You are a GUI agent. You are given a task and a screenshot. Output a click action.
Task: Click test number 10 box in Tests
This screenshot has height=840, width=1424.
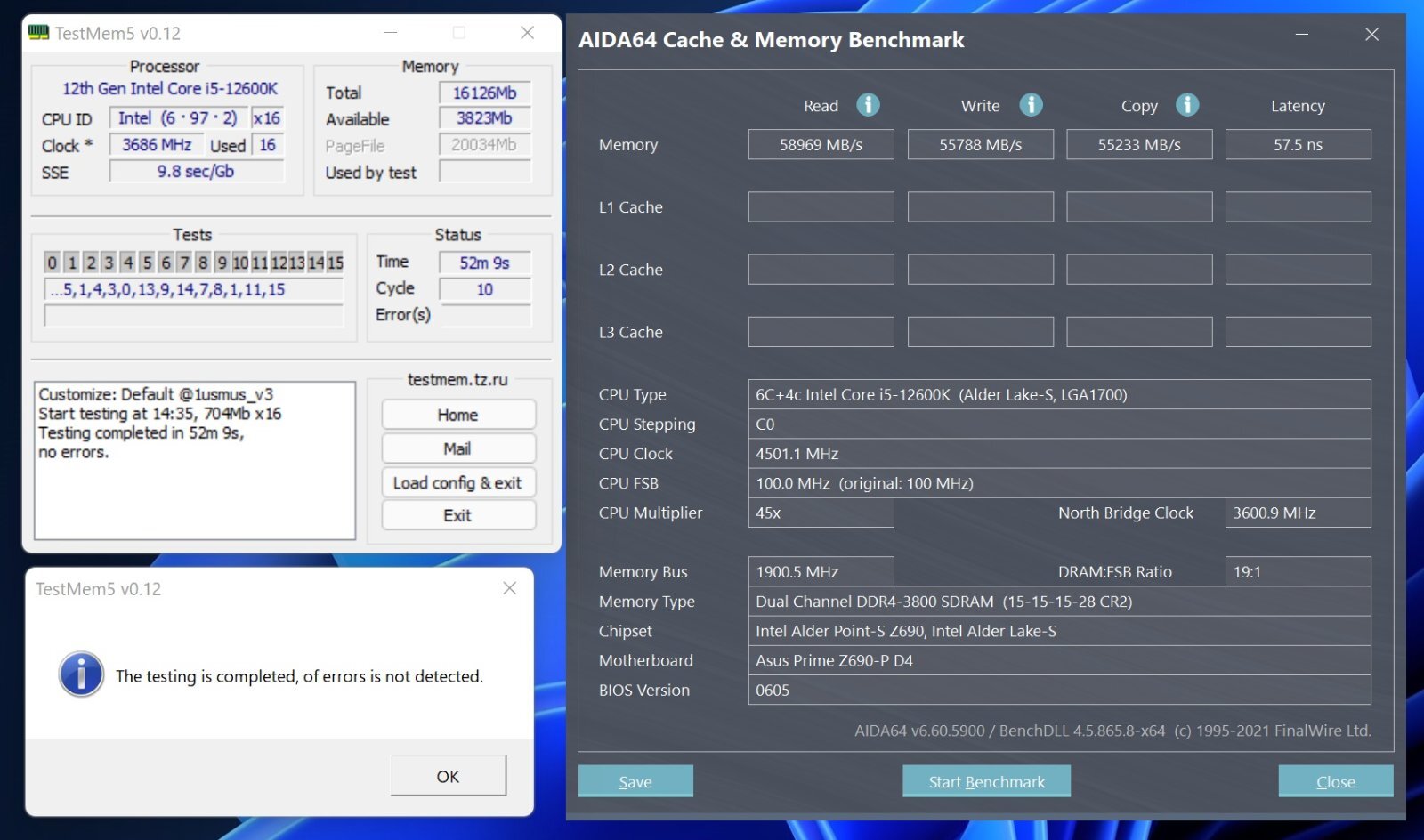click(x=240, y=262)
